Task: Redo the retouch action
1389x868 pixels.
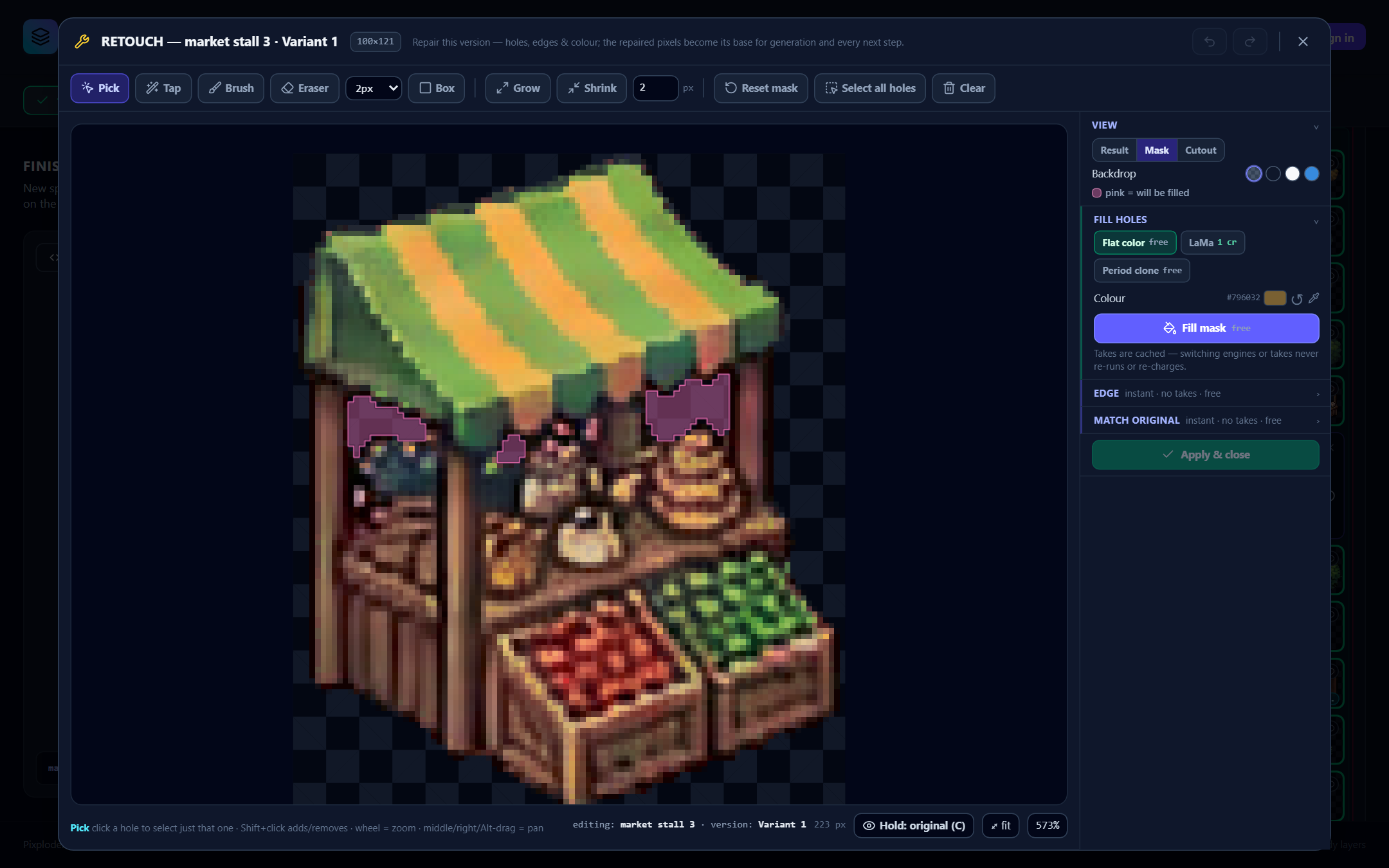Action: pos(1250,42)
